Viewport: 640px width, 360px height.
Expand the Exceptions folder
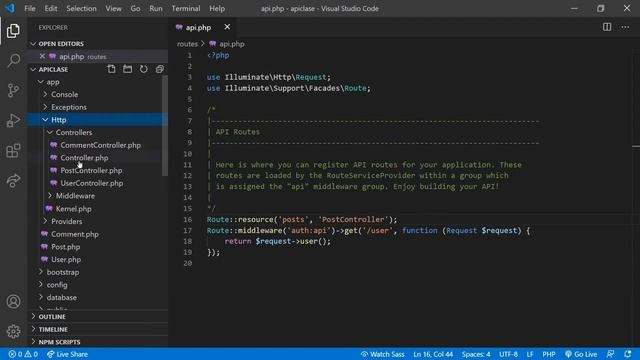98,107
